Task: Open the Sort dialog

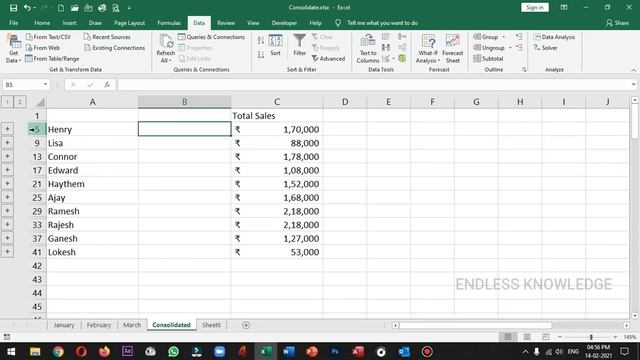Action: click(275, 45)
